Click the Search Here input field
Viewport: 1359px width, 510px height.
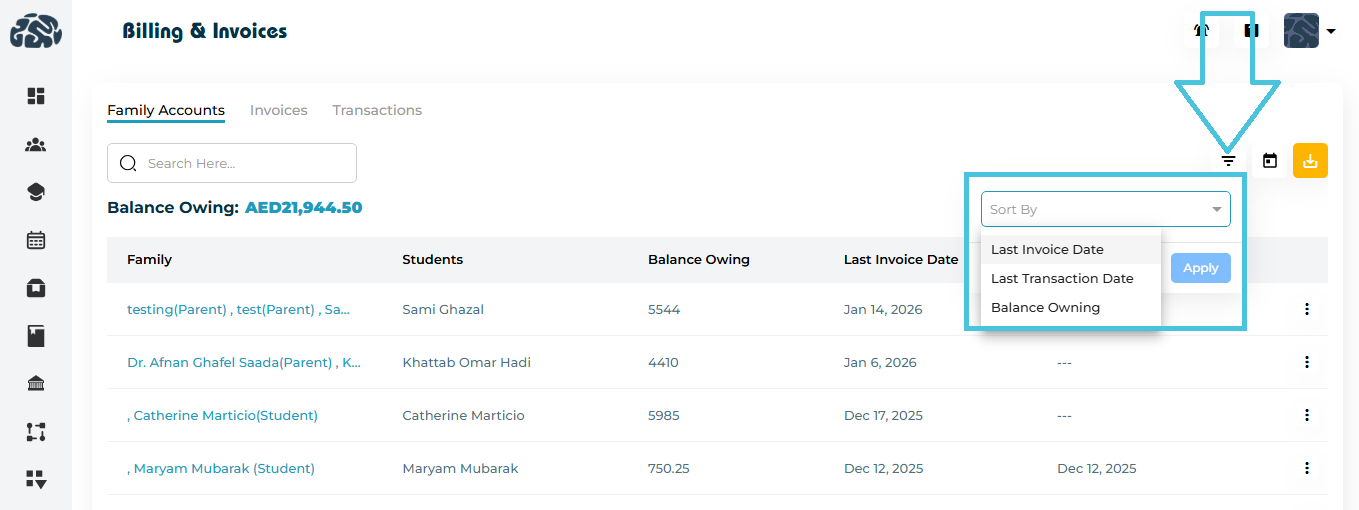tap(245, 163)
